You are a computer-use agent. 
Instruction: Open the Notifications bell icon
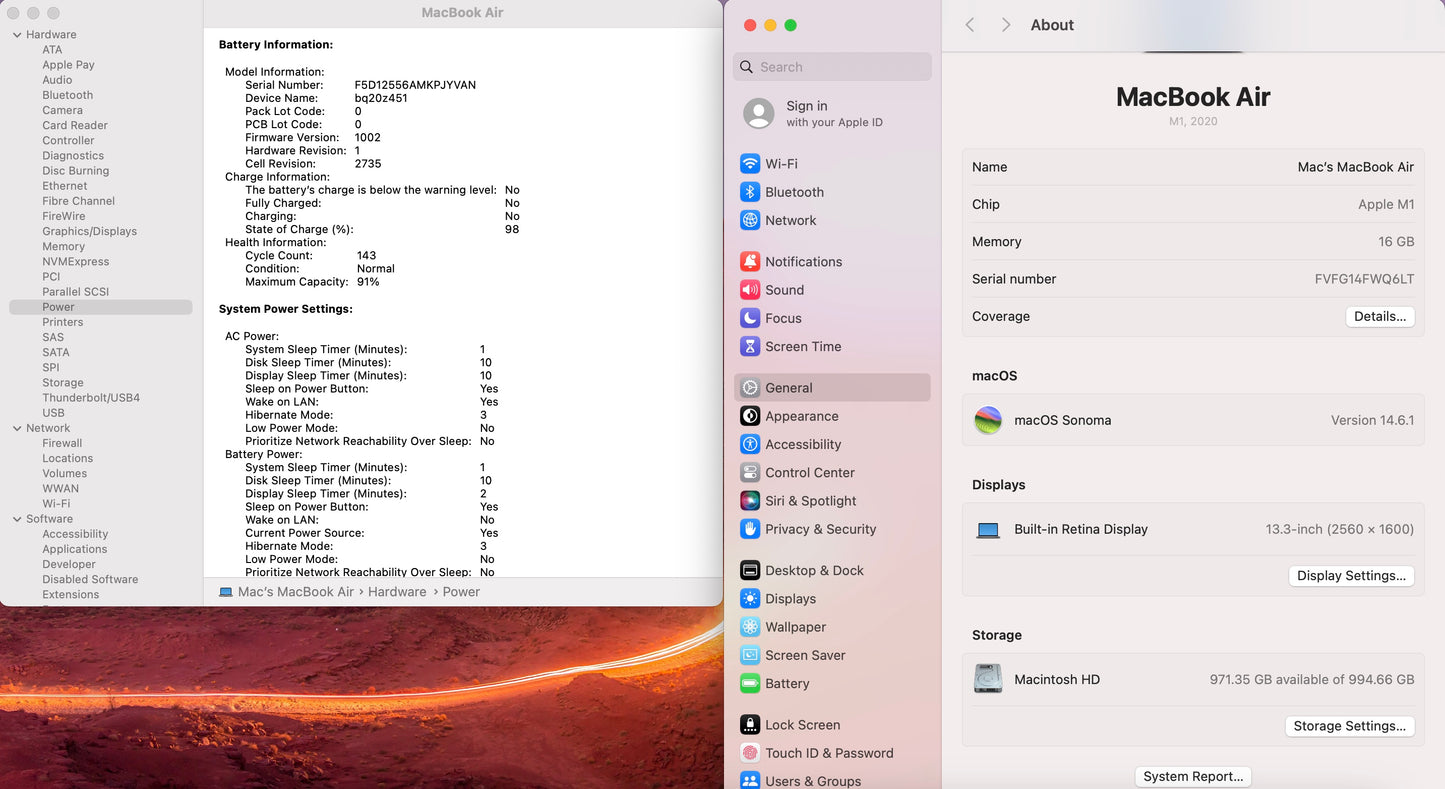[x=750, y=262]
